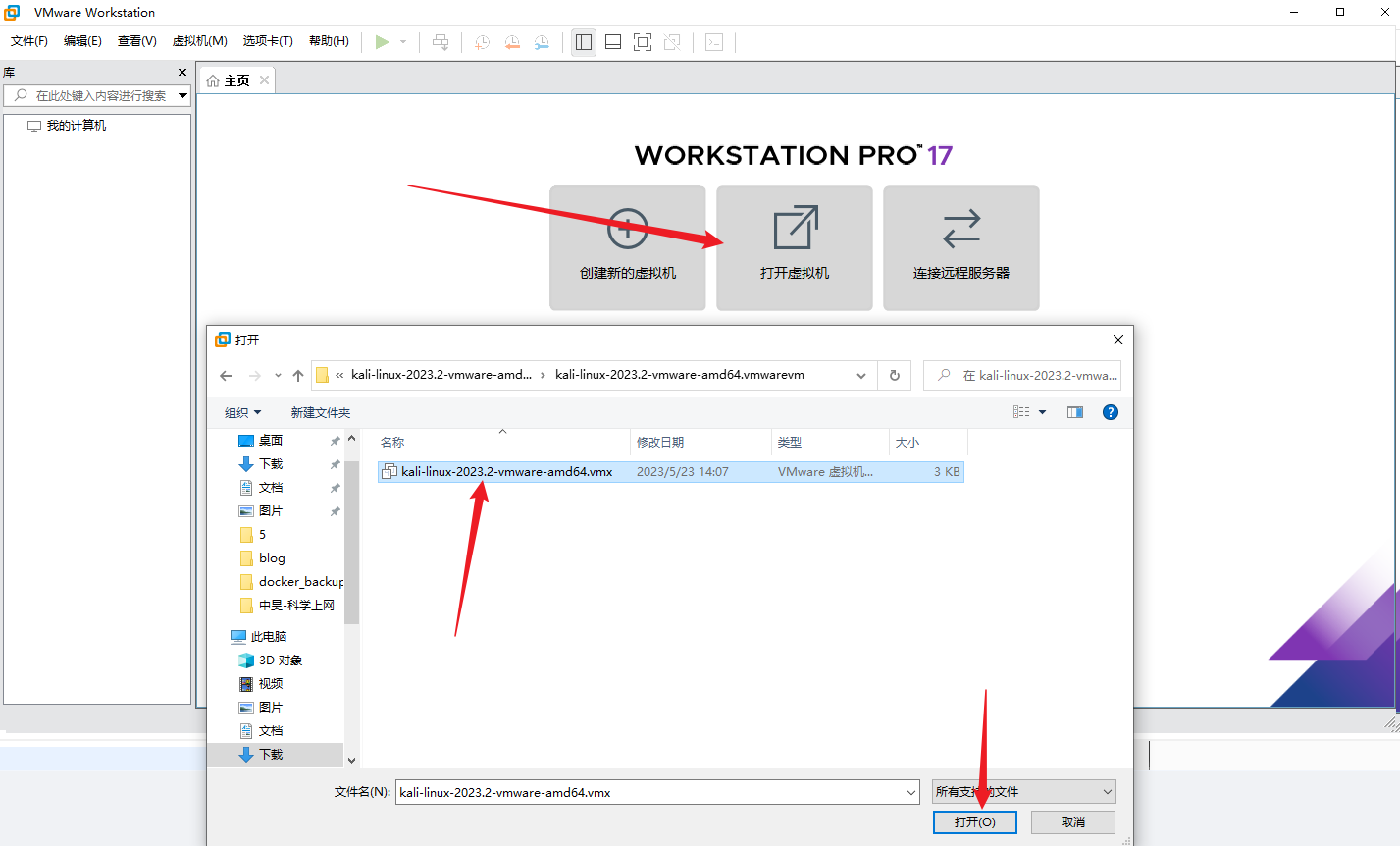This screenshot has height=846, width=1400.
Task: Click the 打开虚拟机 tile
Action: coord(795,248)
